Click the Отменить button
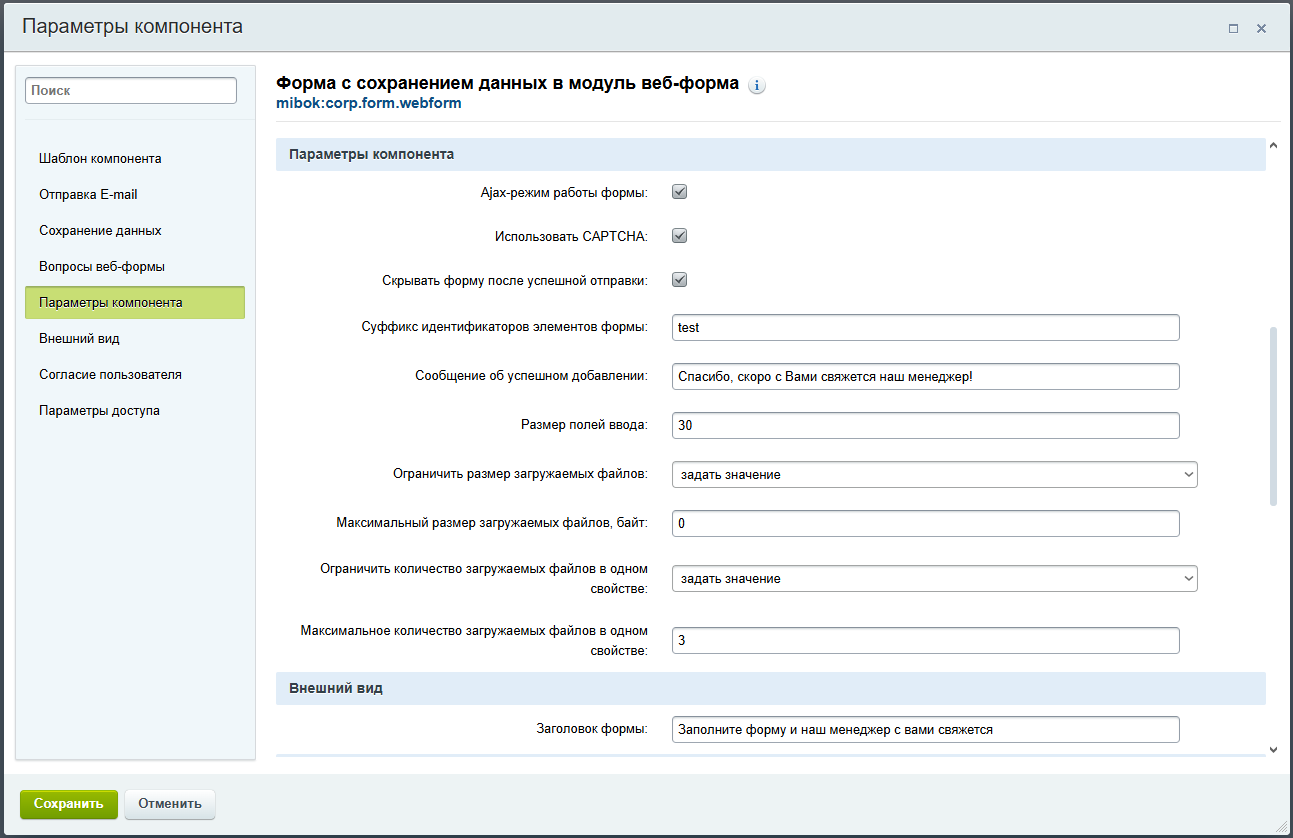 point(170,803)
